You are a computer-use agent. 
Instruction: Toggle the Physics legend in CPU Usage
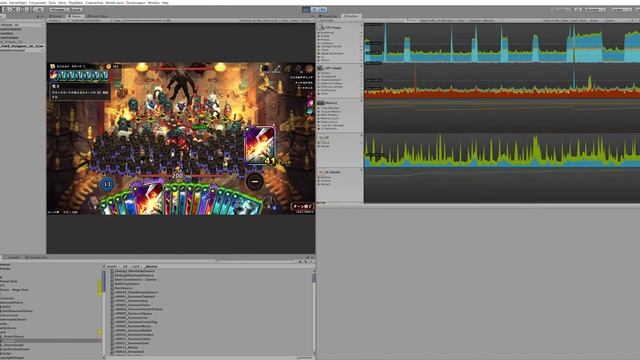tap(325, 40)
